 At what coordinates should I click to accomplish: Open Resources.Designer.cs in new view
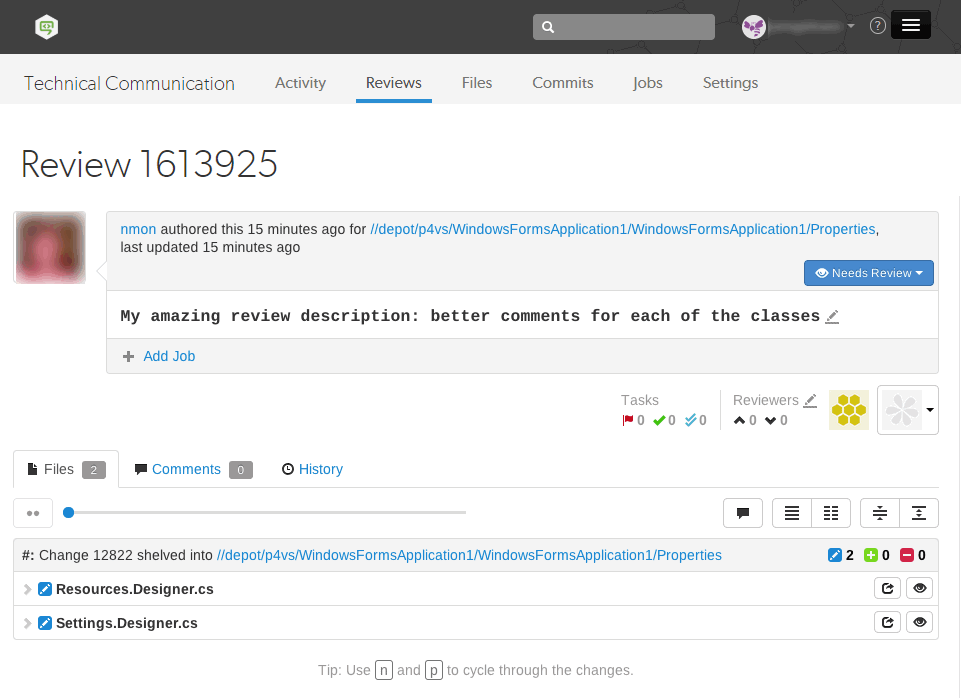coord(887,589)
